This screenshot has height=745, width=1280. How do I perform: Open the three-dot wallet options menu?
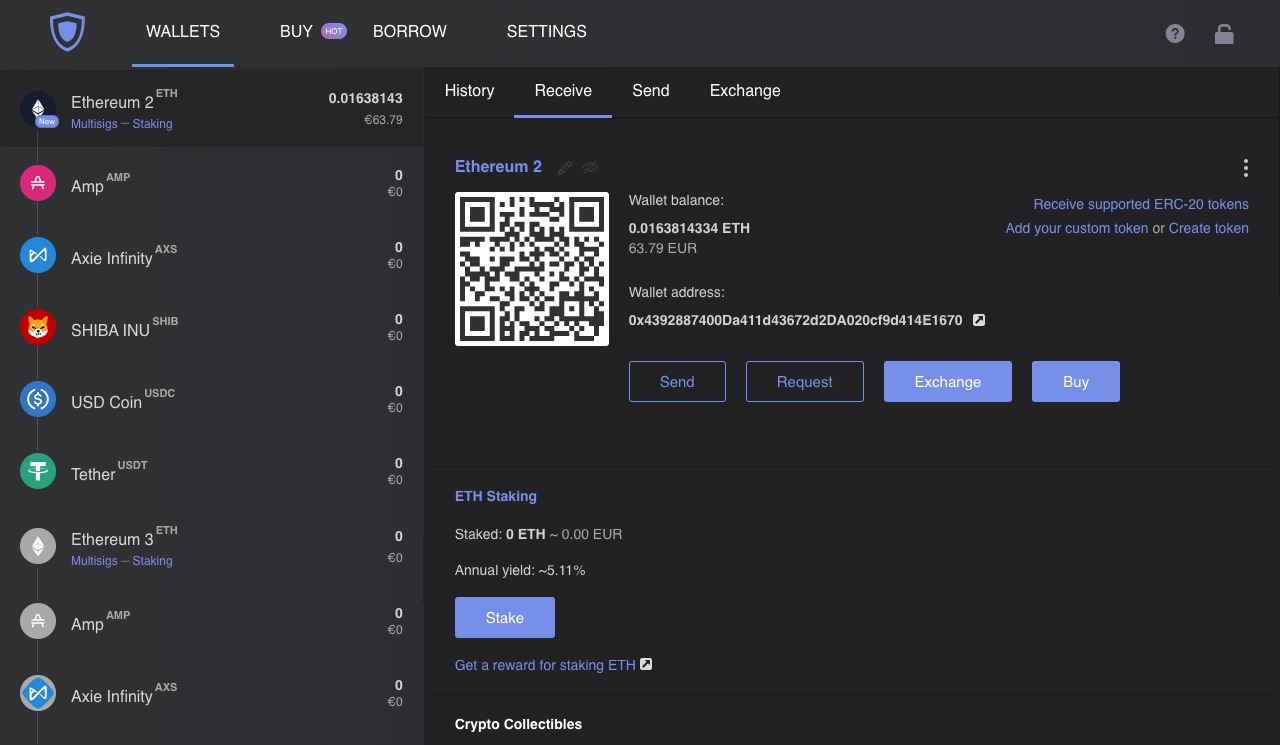[1245, 168]
